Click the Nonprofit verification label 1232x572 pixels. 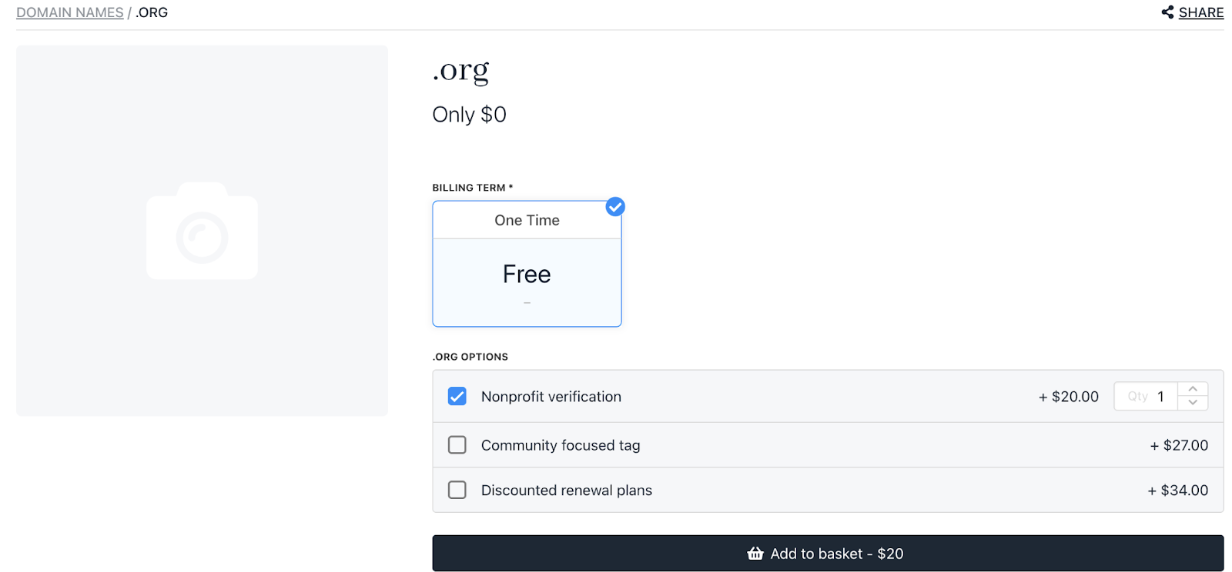coord(551,396)
